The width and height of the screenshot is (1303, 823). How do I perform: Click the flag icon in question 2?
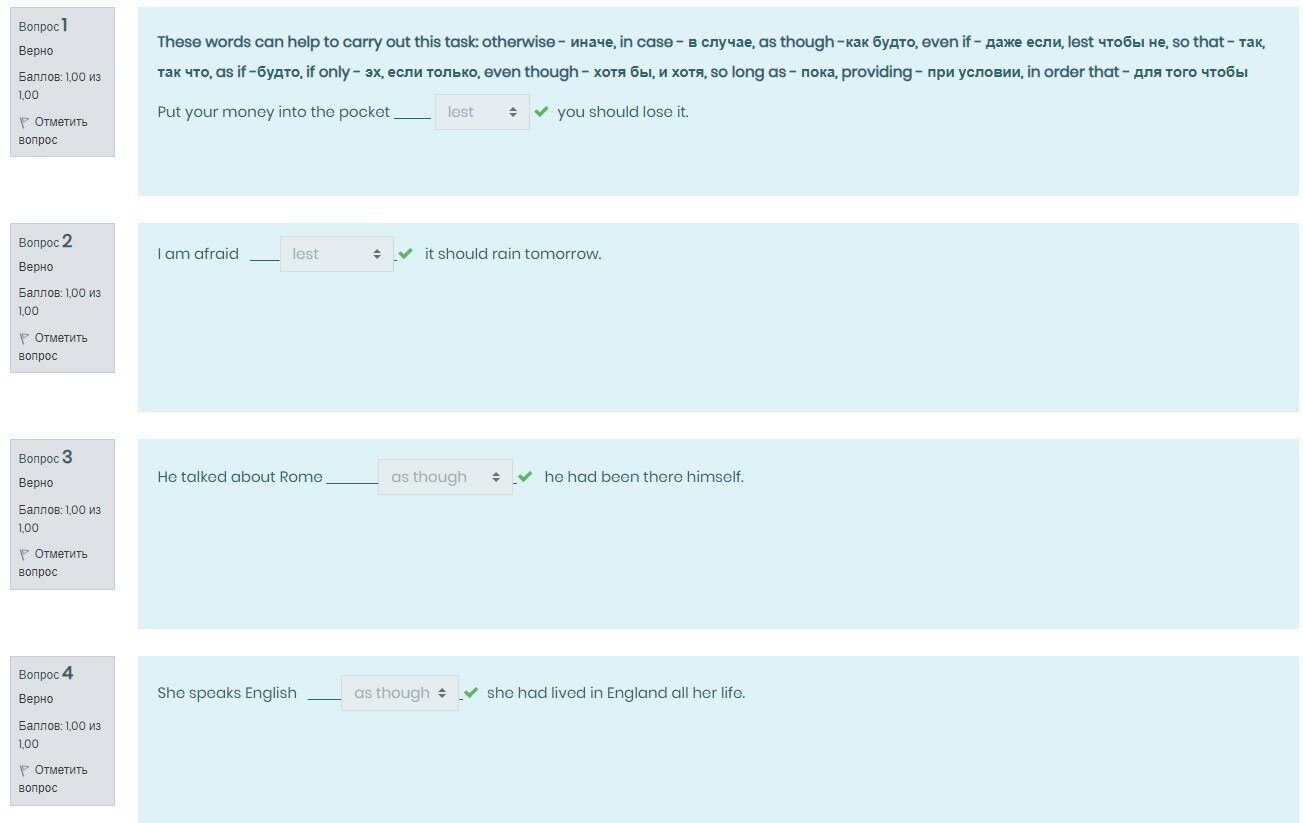coord(24,338)
